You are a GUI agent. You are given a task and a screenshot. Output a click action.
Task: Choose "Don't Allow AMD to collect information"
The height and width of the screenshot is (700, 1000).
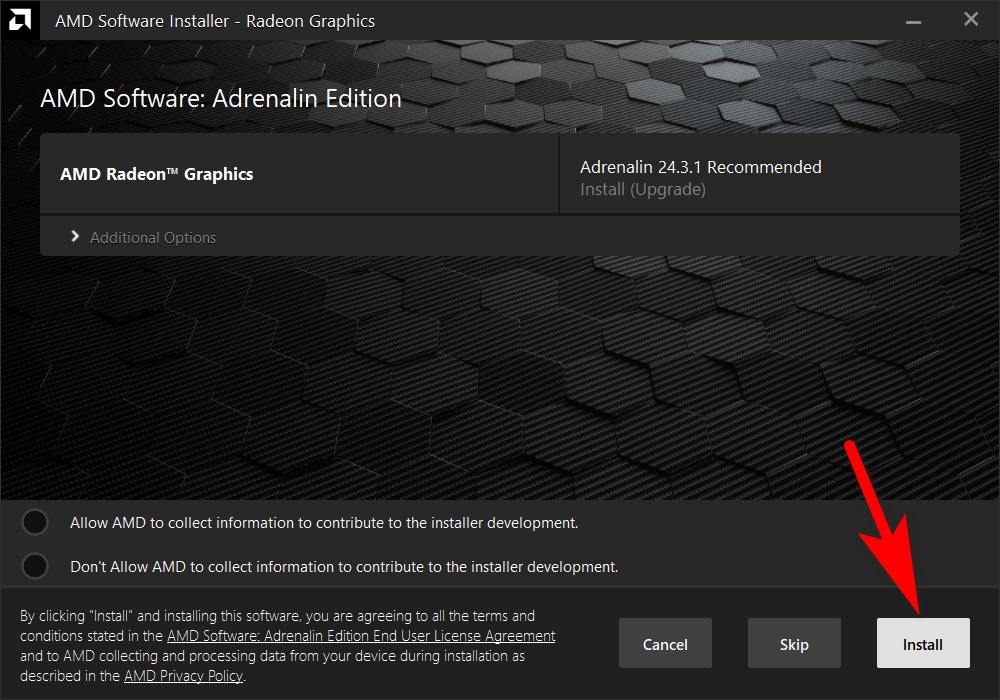[x=35, y=566]
